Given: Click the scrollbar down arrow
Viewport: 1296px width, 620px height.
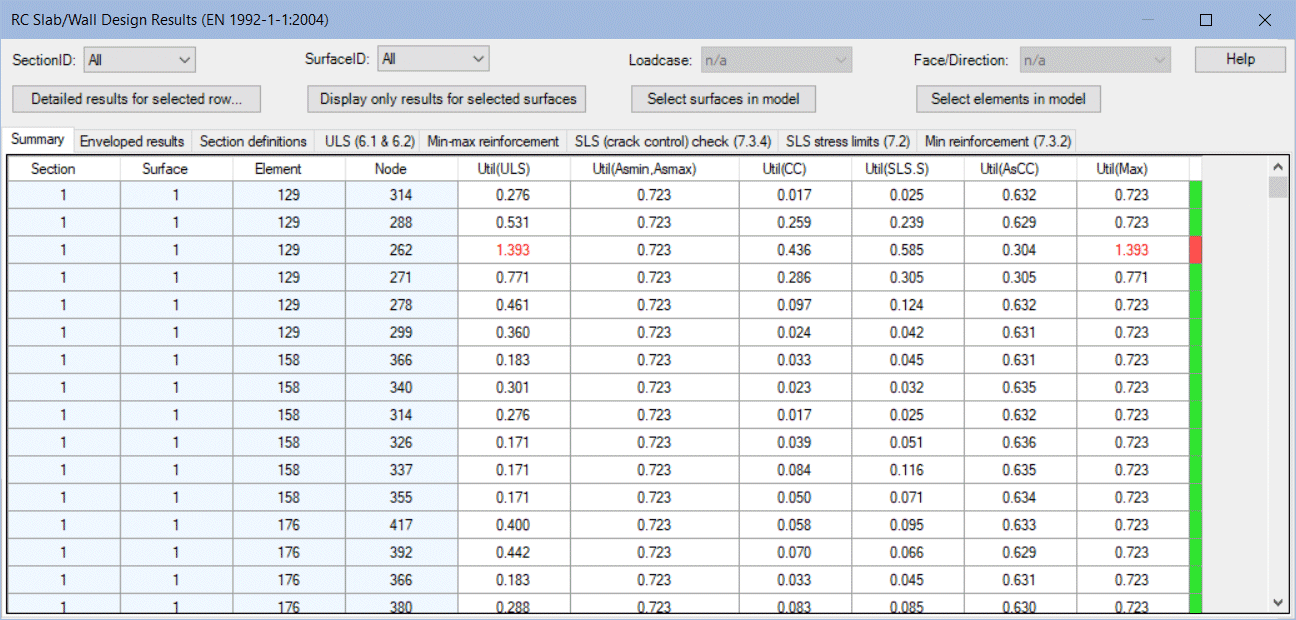Looking at the screenshot, I should tap(1276, 602).
